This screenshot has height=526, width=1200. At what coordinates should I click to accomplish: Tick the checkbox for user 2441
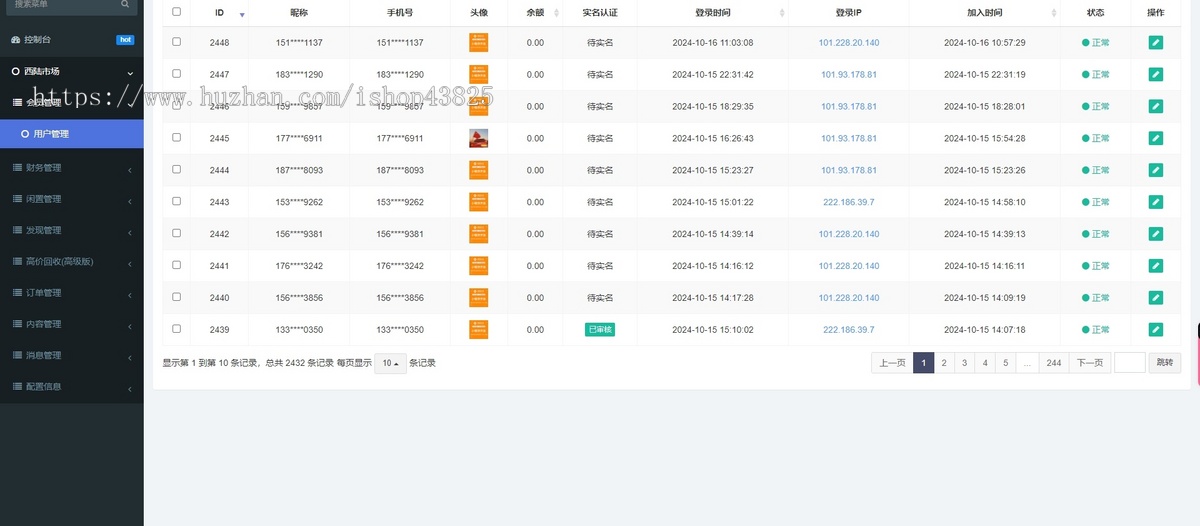click(177, 265)
